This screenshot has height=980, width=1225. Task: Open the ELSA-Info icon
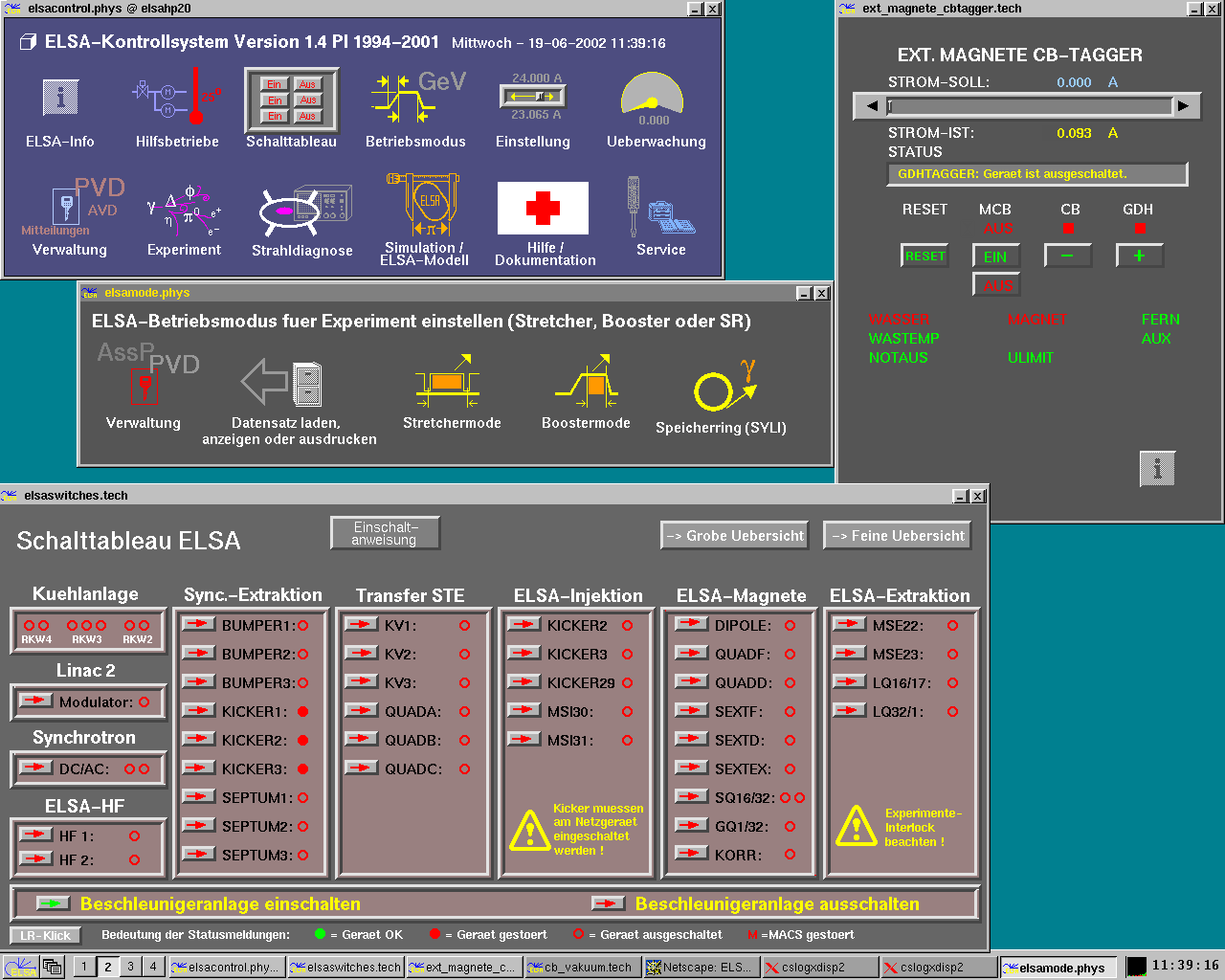pos(60,98)
